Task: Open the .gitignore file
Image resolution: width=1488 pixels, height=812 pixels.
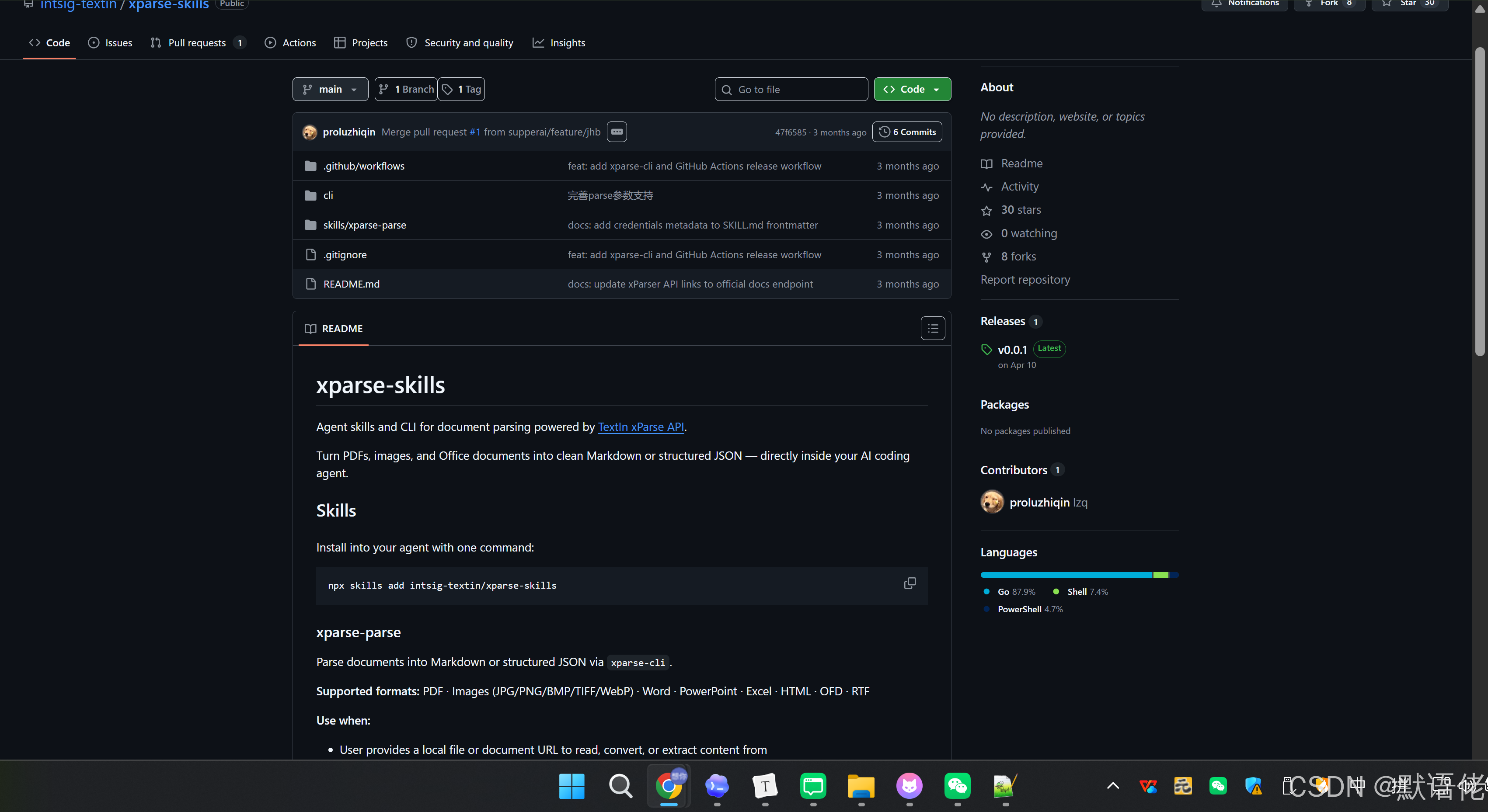Action: tap(345, 255)
